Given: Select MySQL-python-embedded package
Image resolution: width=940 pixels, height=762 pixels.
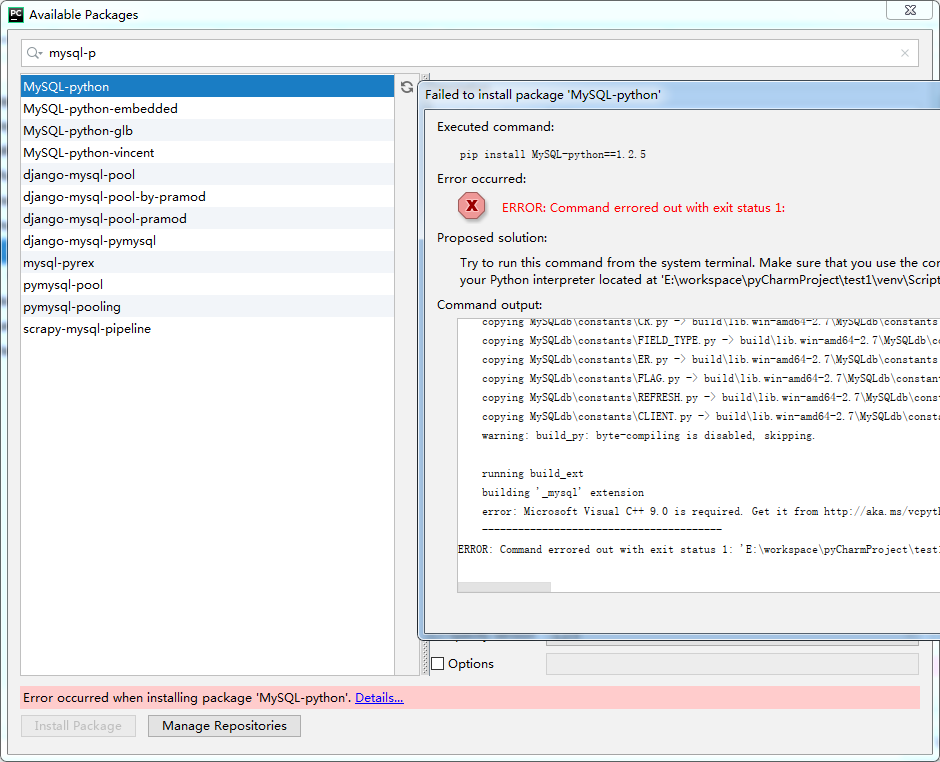Looking at the screenshot, I should 207,109.
